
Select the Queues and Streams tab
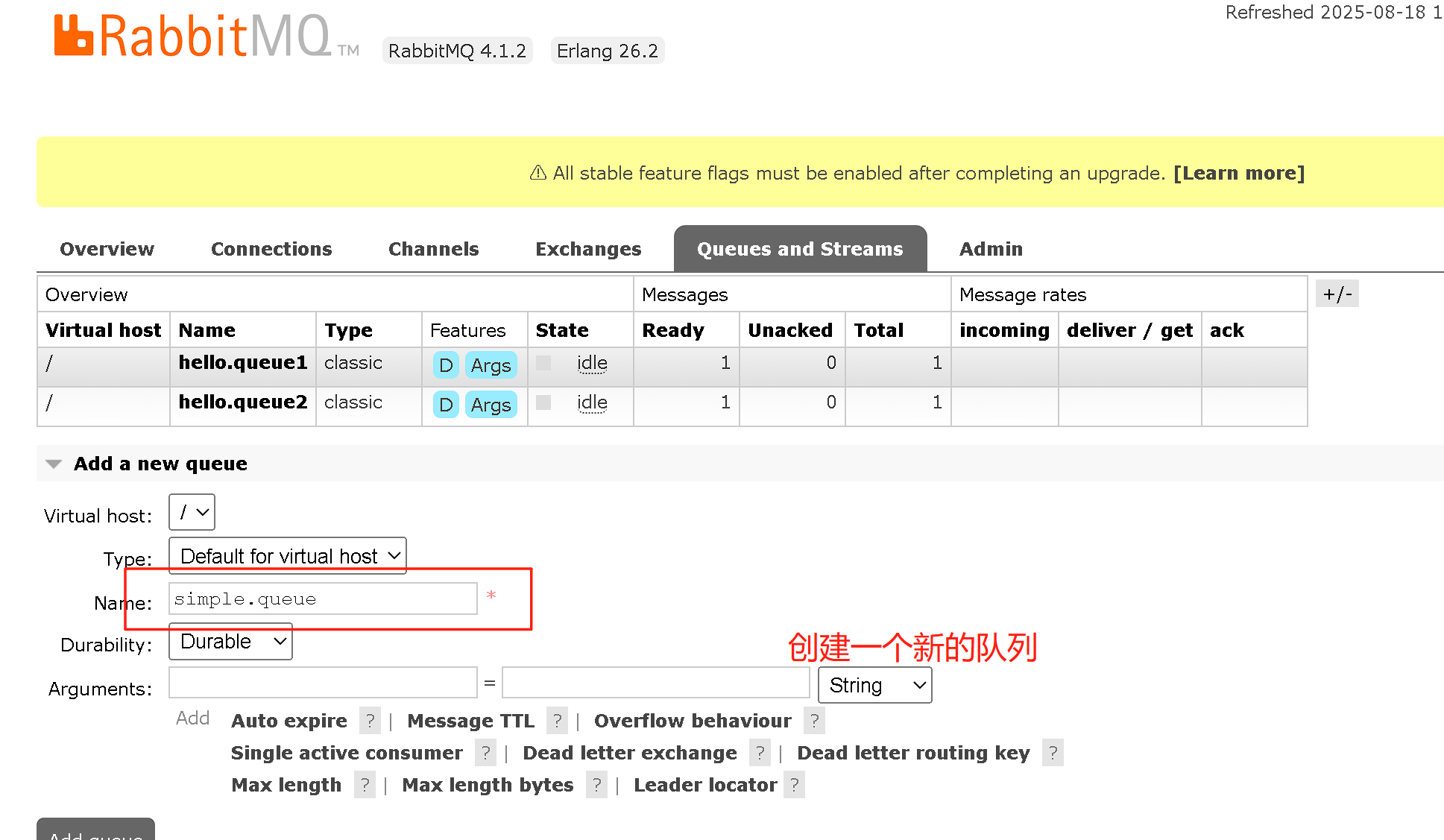point(800,249)
